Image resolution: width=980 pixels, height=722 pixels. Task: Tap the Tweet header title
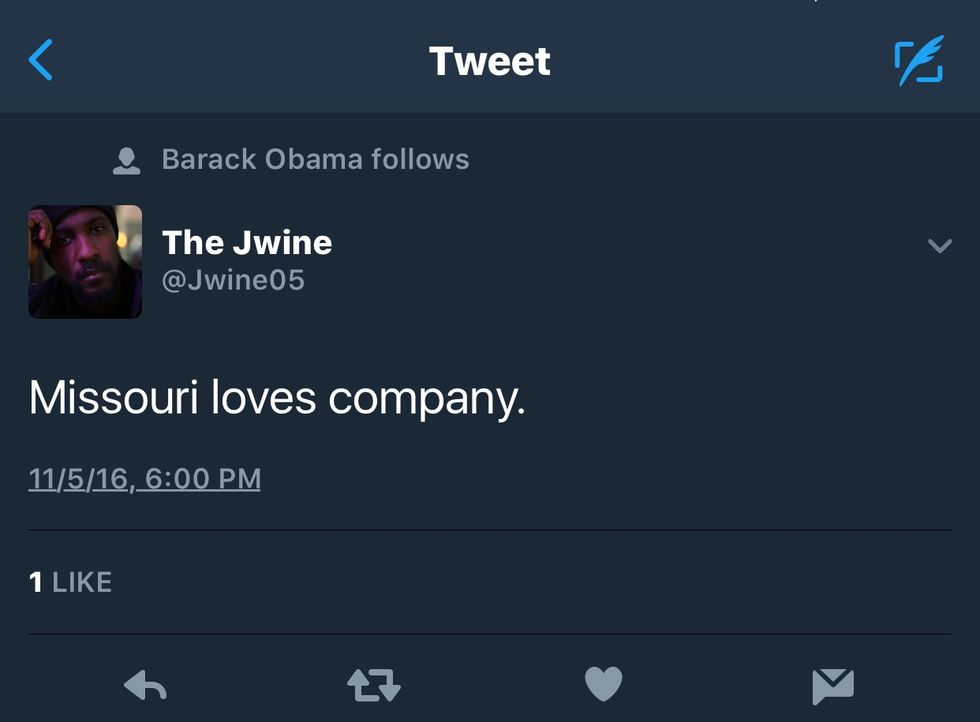(x=490, y=61)
